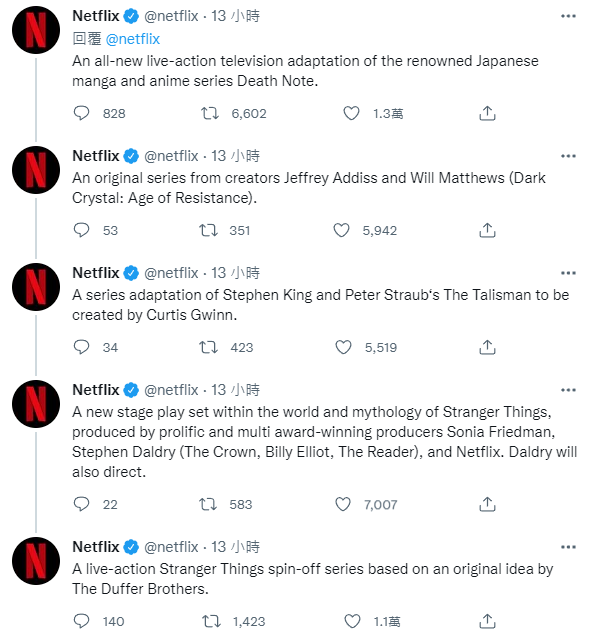Retweet the Death Note adaptation tweet

(210, 113)
